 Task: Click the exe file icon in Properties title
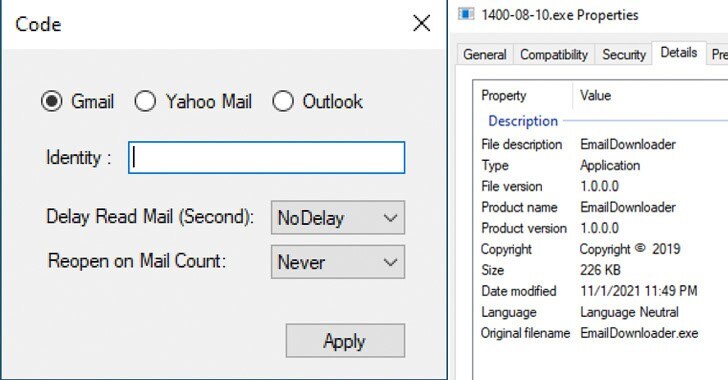click(x=467, y=14)
